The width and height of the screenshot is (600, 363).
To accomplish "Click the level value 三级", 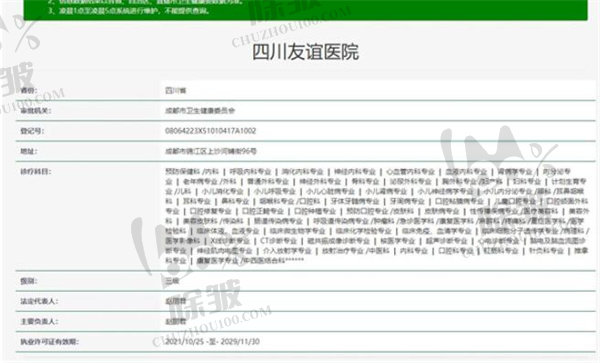I will pos(172,281).
